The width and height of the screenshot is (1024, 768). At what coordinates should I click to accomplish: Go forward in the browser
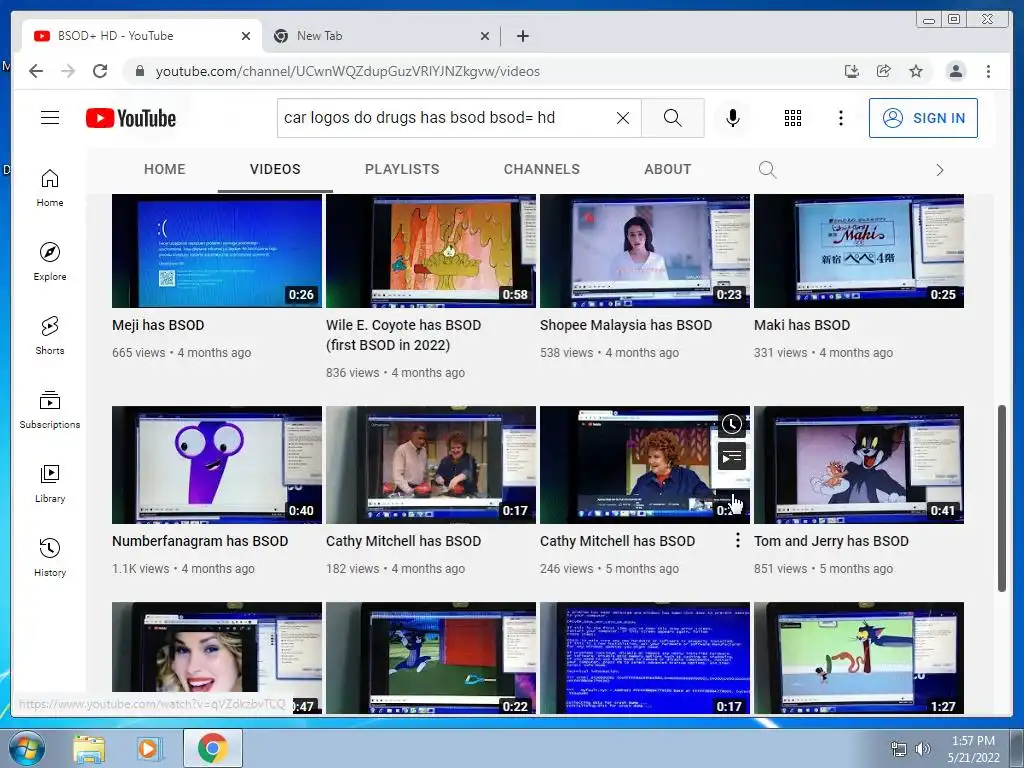(68, 71)
